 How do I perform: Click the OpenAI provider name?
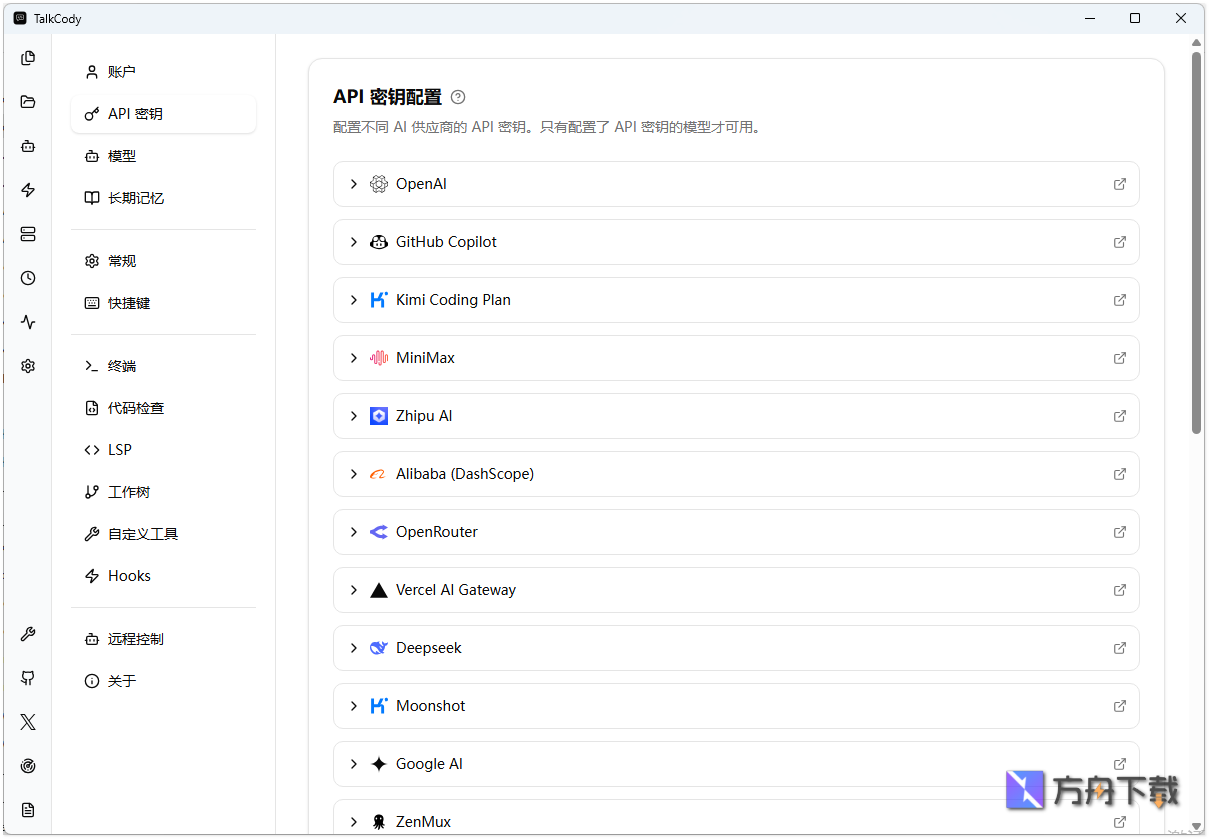click(421, 184)
